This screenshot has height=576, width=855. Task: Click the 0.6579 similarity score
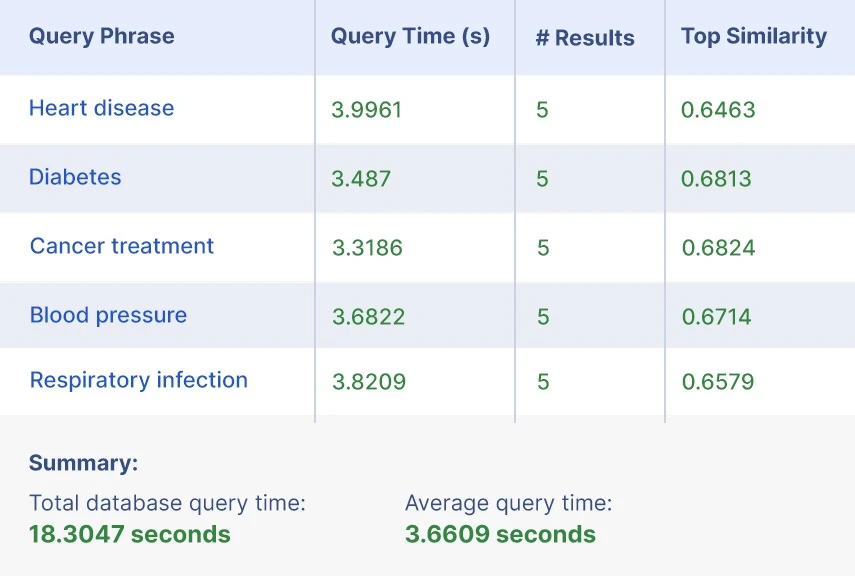tap(718, 382)
